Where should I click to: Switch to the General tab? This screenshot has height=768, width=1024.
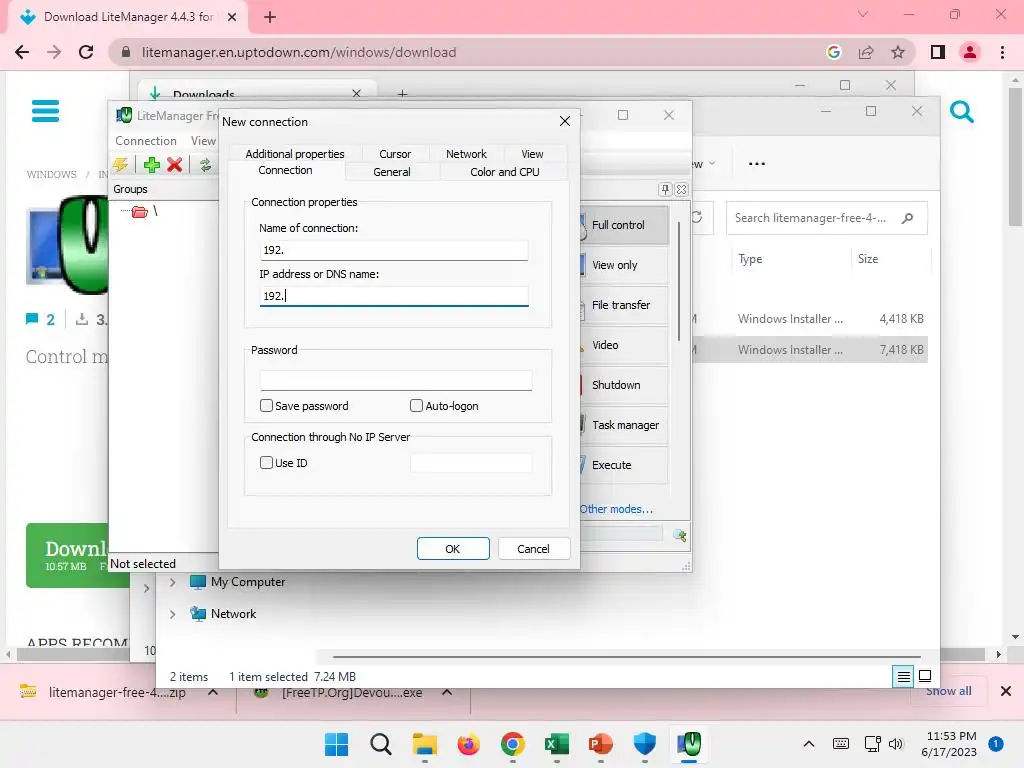pyautogui.click(x=392, y=172)
